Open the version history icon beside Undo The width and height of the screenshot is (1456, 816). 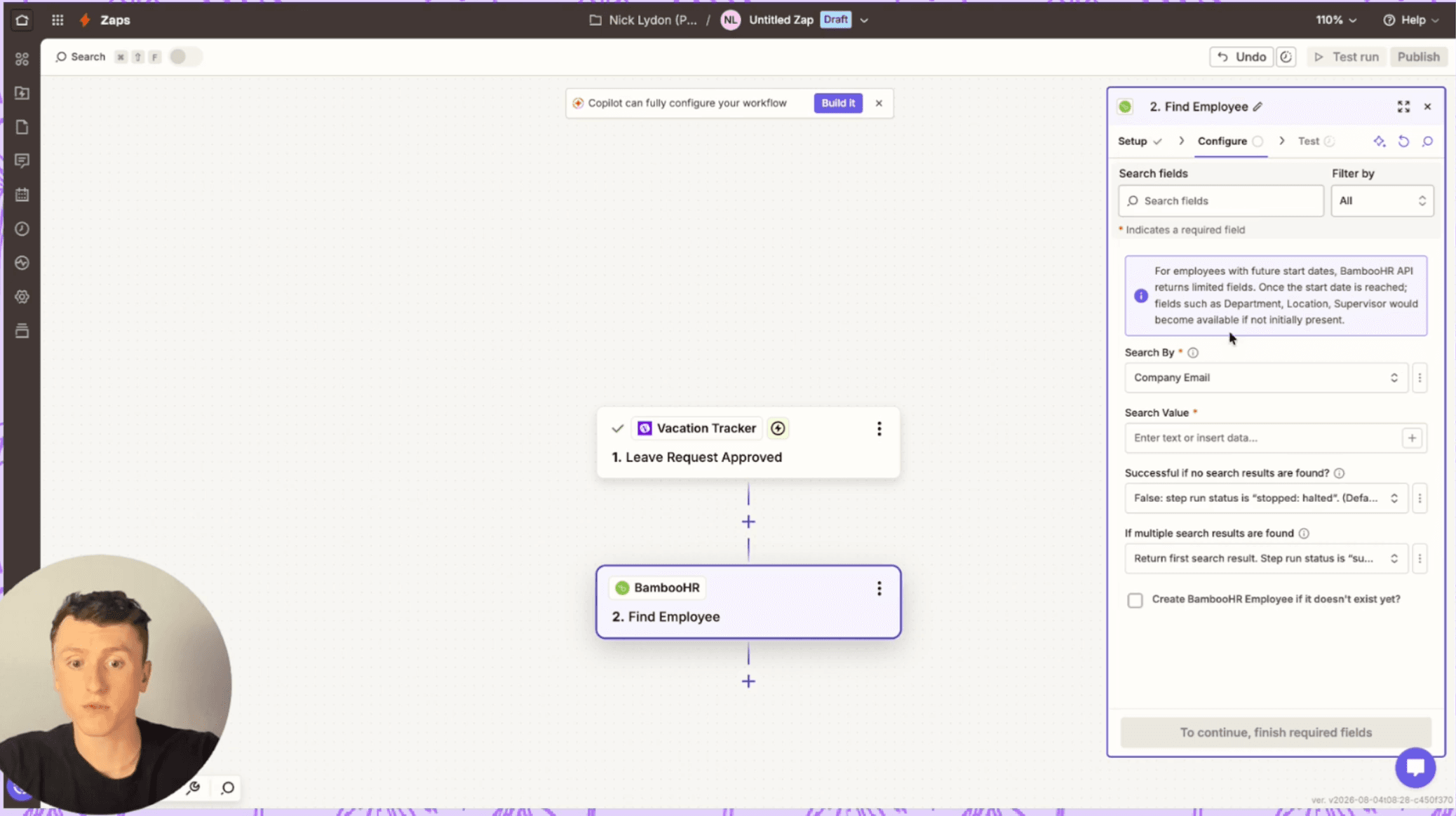pyautogui.click(x=1286, y=57)
